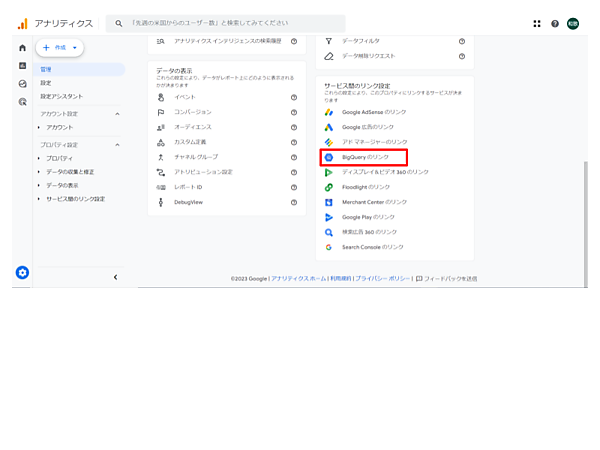Open Google AdSense のリンク
Image resolution: width=600 pixels, height=450 pixels.
[374, 112]
